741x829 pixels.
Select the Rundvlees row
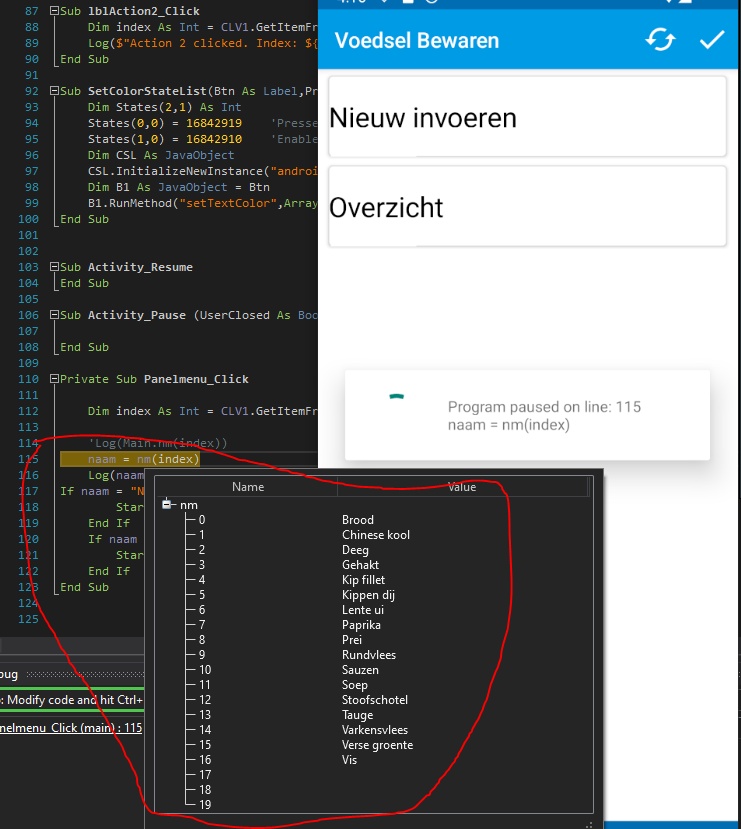pyautogui.click(x=374, y=655)
